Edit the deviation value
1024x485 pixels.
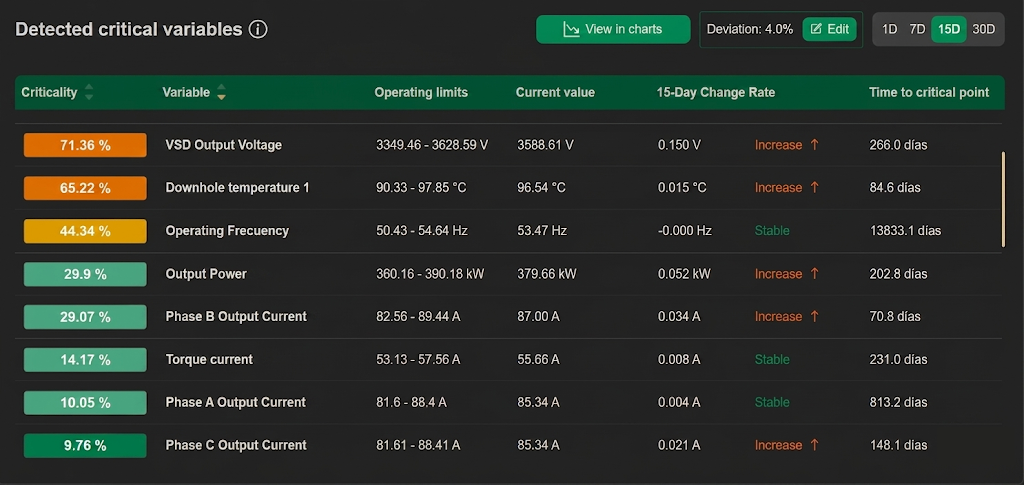pyautogui.click(x=829, y=29)
